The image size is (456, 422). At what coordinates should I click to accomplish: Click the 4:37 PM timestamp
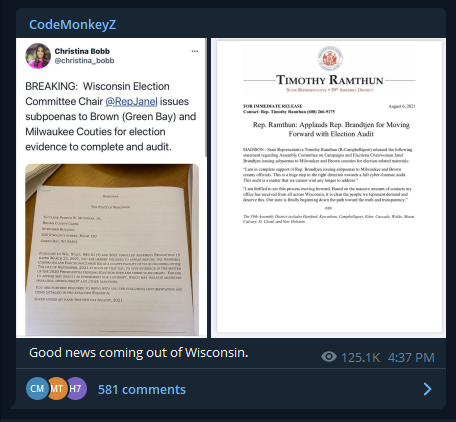(411, 358)
